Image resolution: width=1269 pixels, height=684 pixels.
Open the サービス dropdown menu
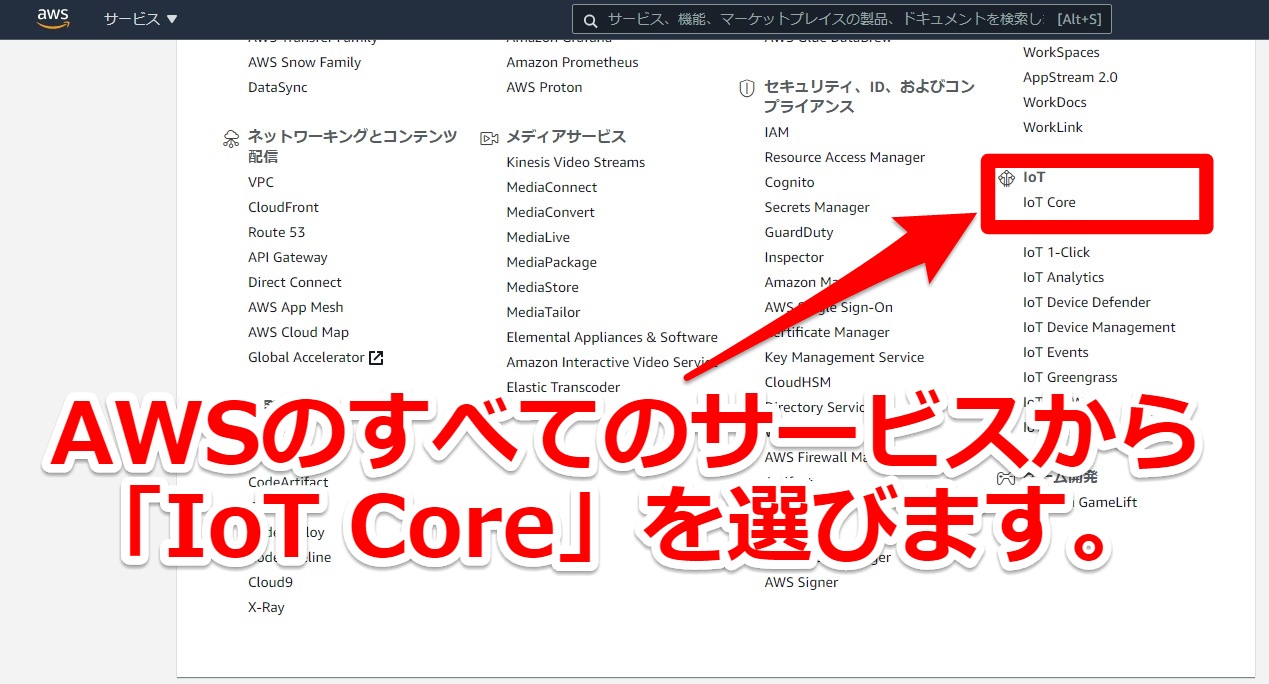tap(138, 18)
